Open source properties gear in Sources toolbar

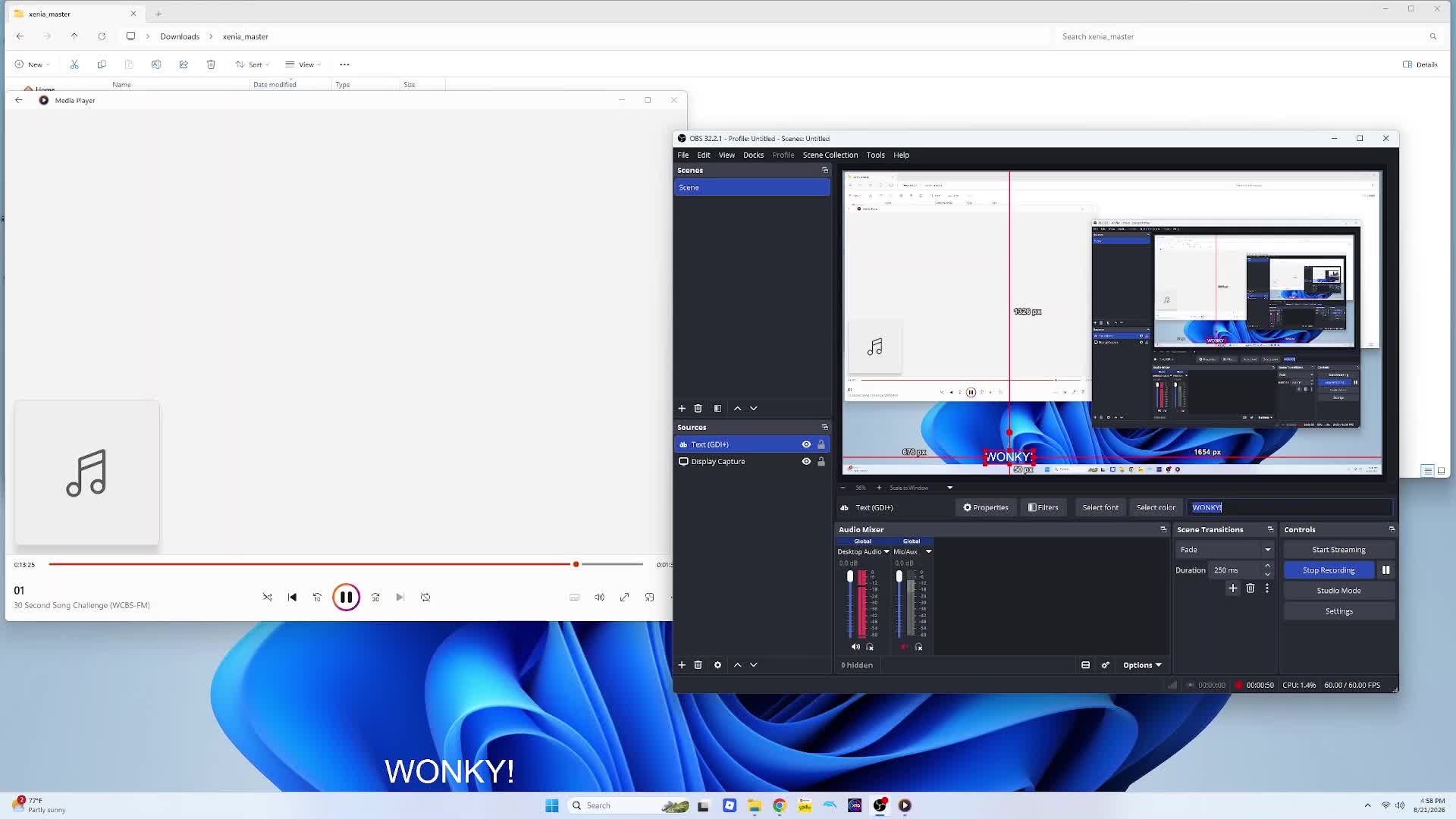pyautogui.click(x=717, y=665)
